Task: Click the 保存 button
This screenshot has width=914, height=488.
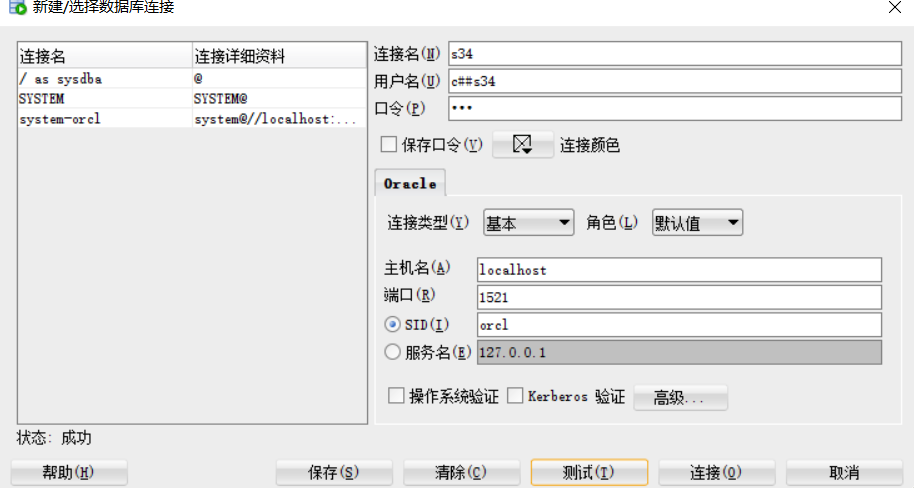Action: [334, 472]
